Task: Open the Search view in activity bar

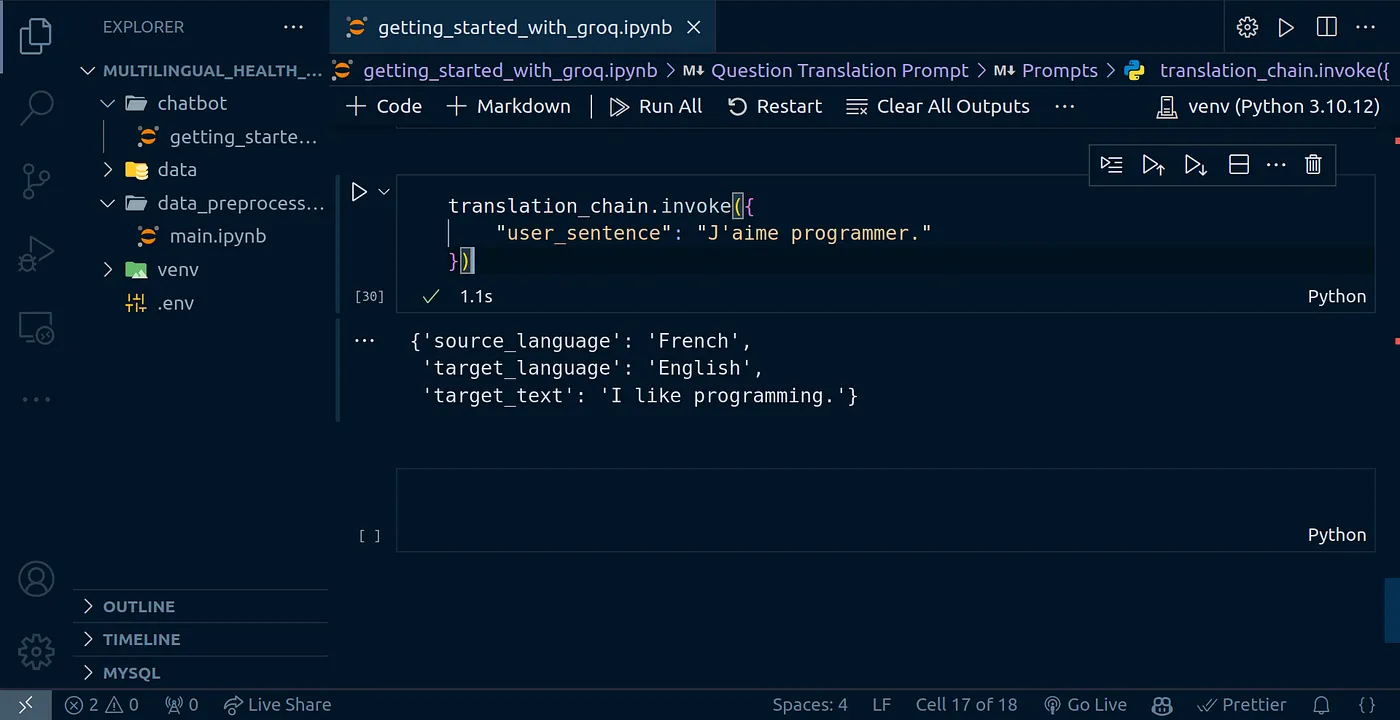Action: coord(37,107)
